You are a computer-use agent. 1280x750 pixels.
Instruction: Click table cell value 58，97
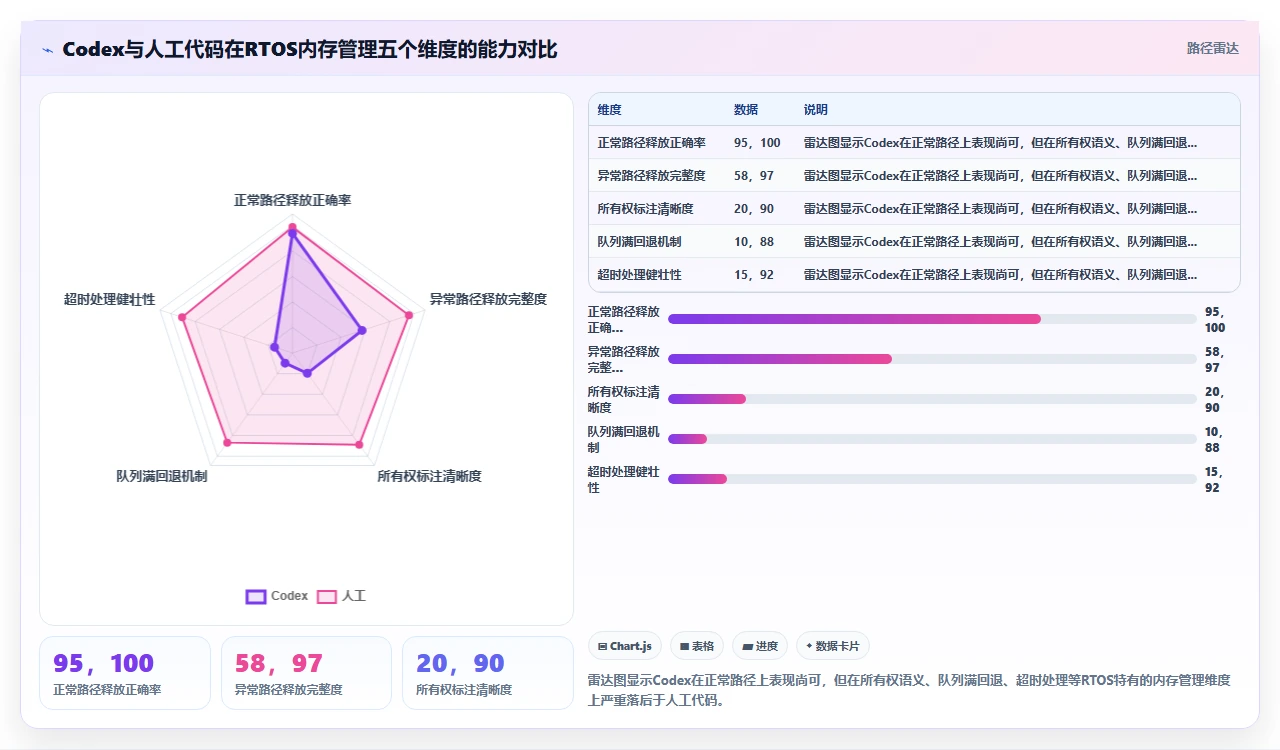[754, 176]
